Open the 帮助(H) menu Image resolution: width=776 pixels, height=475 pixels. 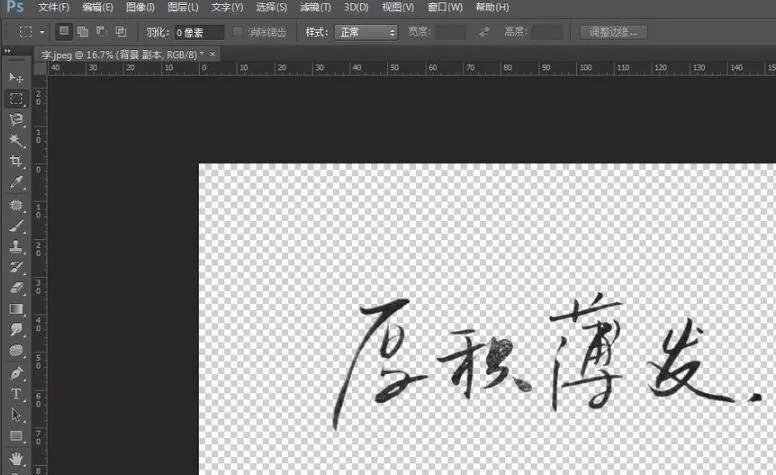[x=492, y=7]
